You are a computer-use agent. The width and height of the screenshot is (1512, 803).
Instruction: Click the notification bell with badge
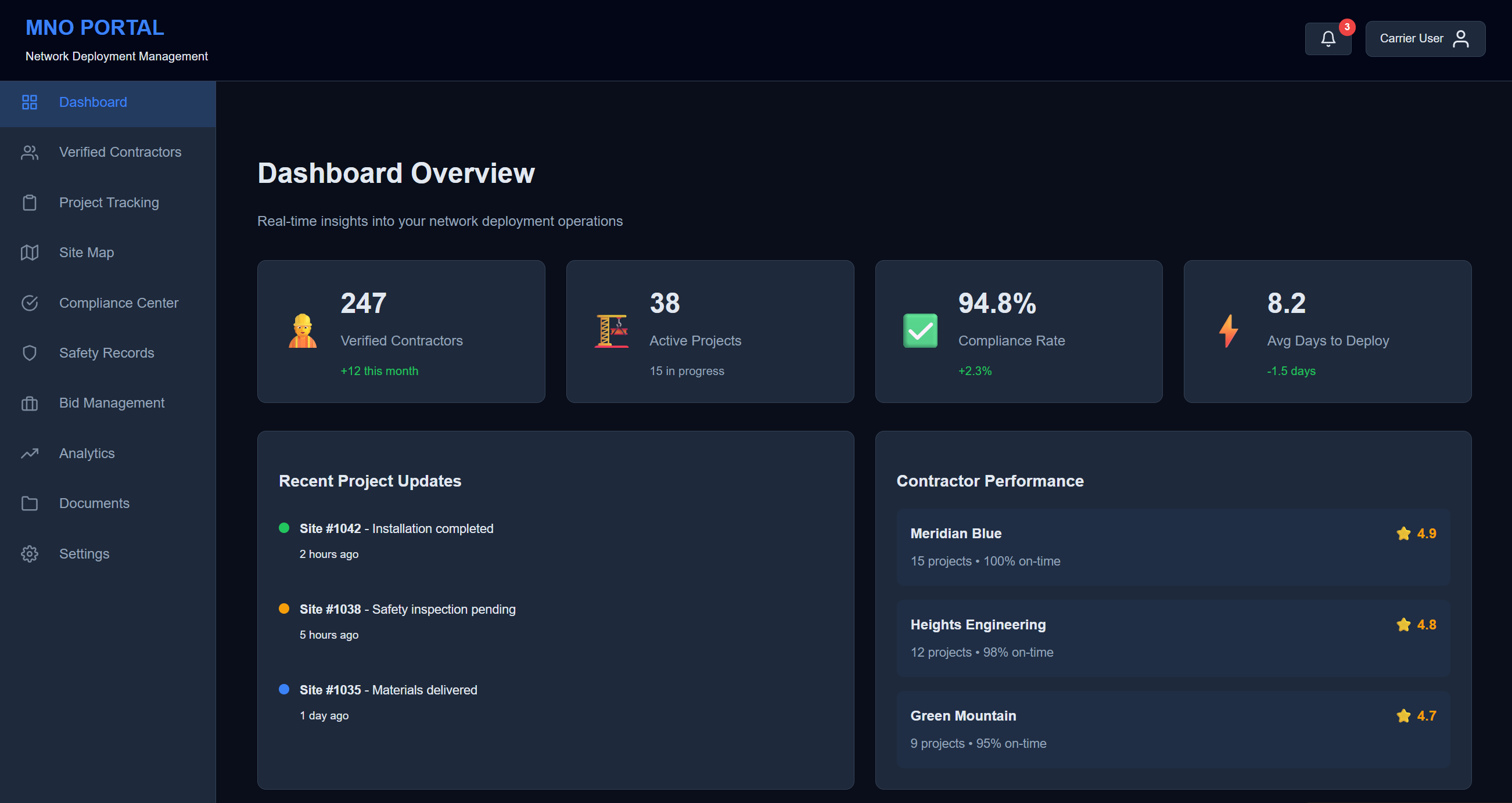tap(1328, 38)
